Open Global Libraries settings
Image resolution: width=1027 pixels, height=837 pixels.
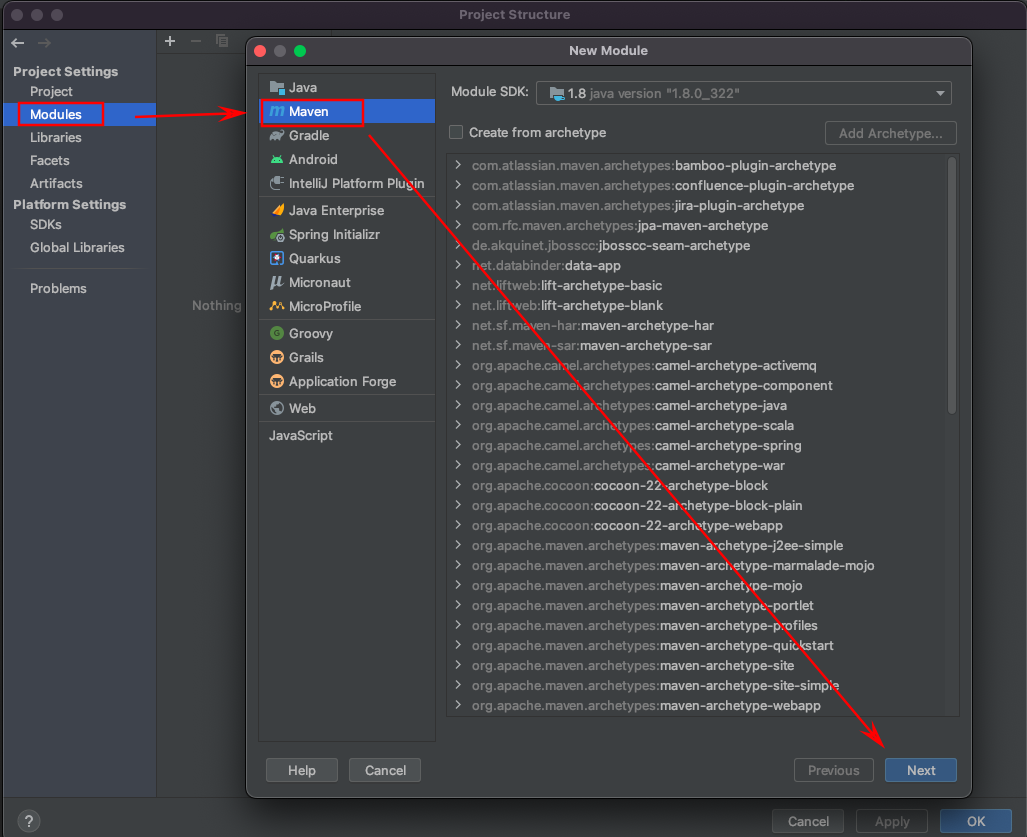(77, 248)
